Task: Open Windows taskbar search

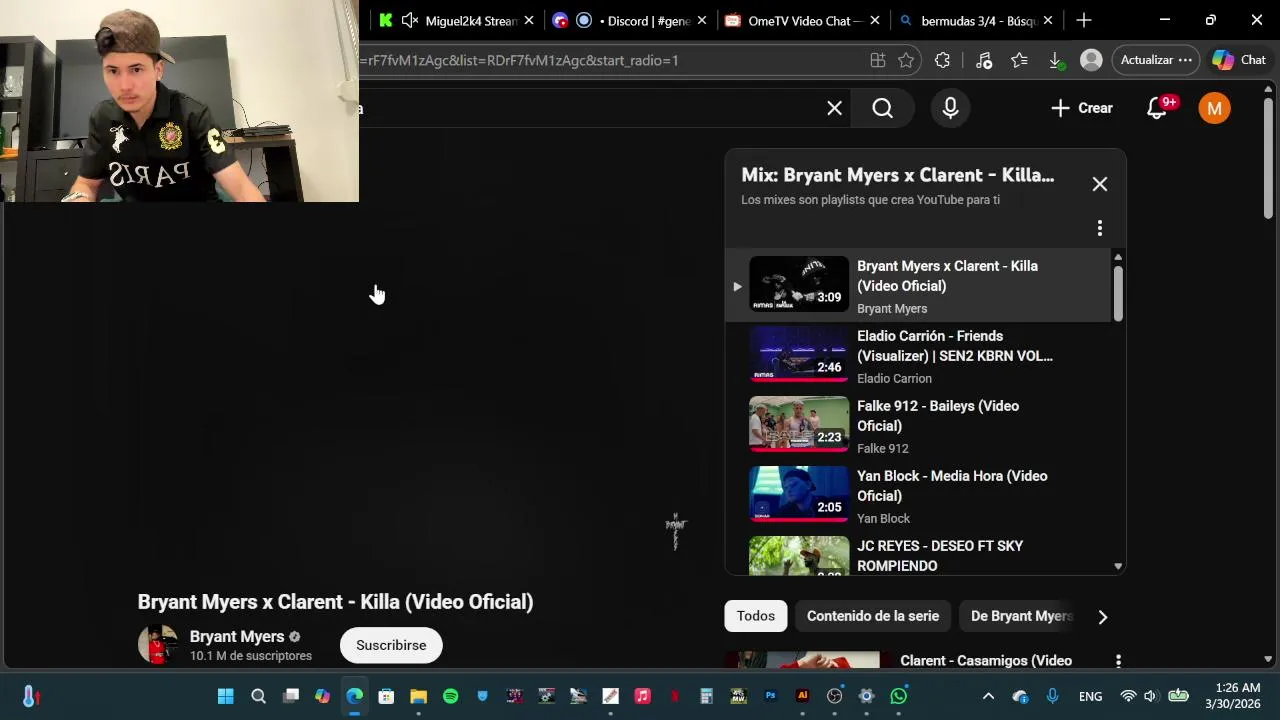Action: coord(258,696)
